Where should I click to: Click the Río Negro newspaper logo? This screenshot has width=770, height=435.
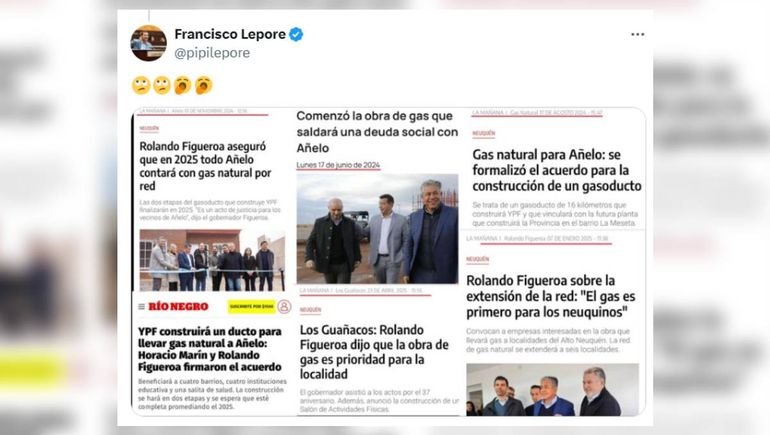(x=178, y=307)
